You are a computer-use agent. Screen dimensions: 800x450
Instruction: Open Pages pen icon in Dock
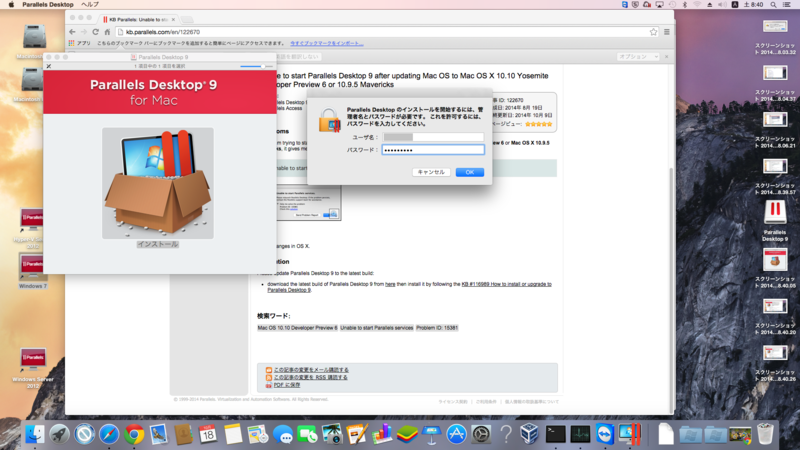point(357,434)
